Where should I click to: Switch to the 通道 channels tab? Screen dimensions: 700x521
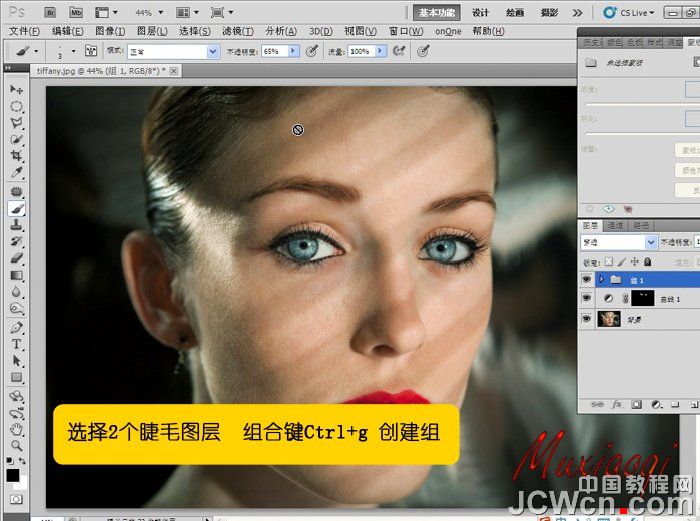click(615, 226)
